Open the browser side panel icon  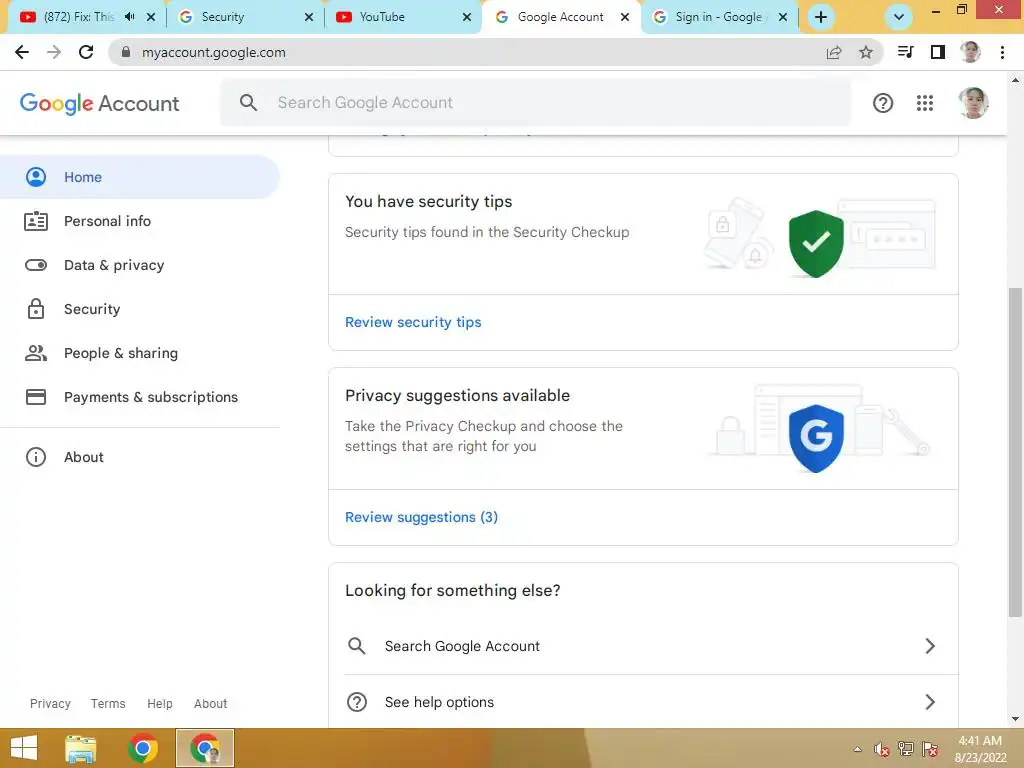coord(938,52)
